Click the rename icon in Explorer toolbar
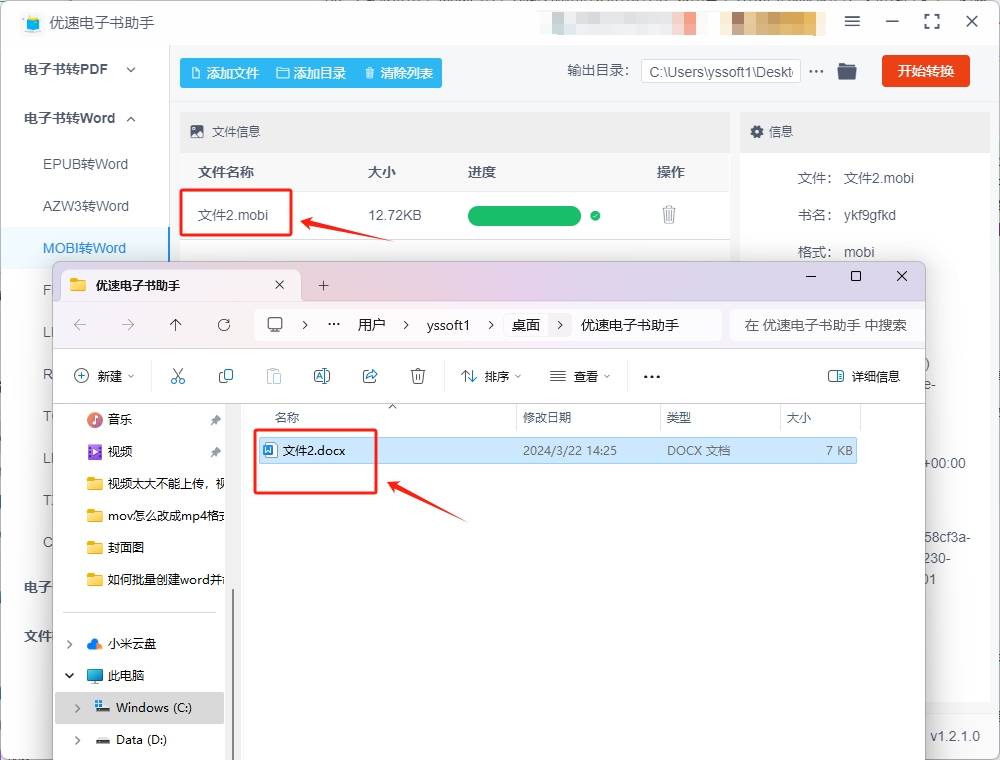 [x=322, y=376]
